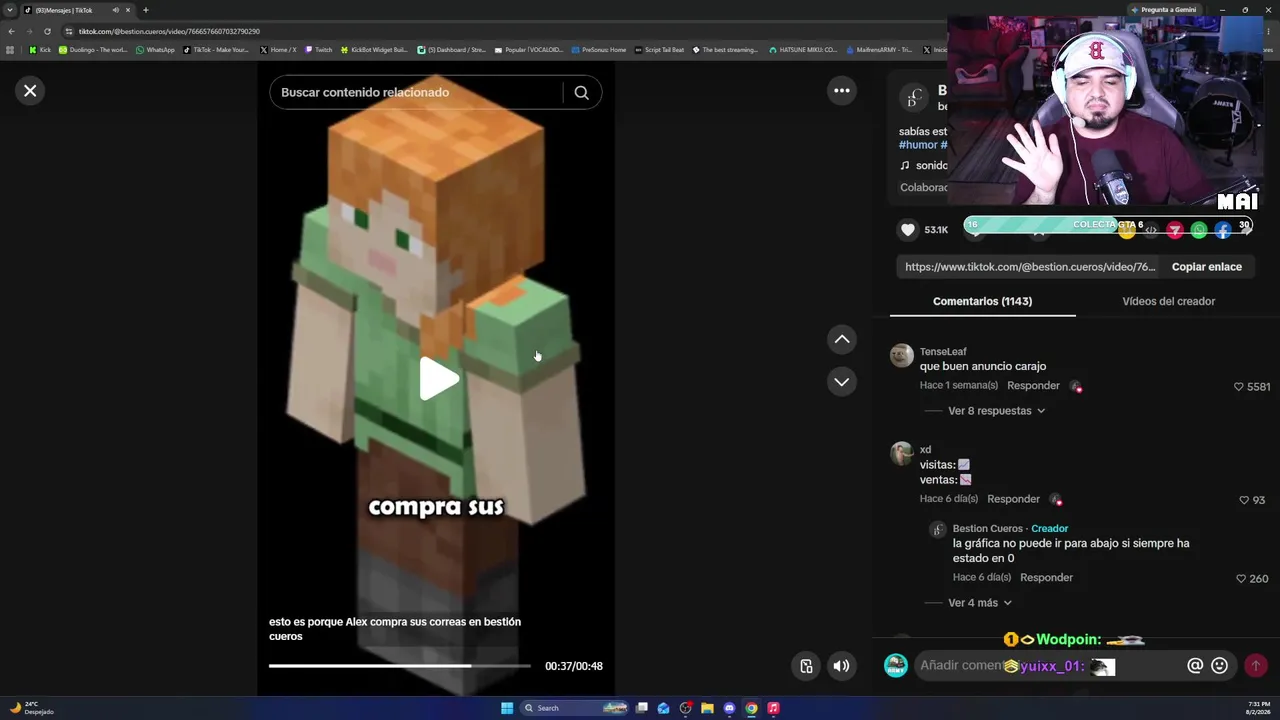Viewport: 1280px width, 720px height.
Task: Mention a user with the @ icon
Action: 1194,666
